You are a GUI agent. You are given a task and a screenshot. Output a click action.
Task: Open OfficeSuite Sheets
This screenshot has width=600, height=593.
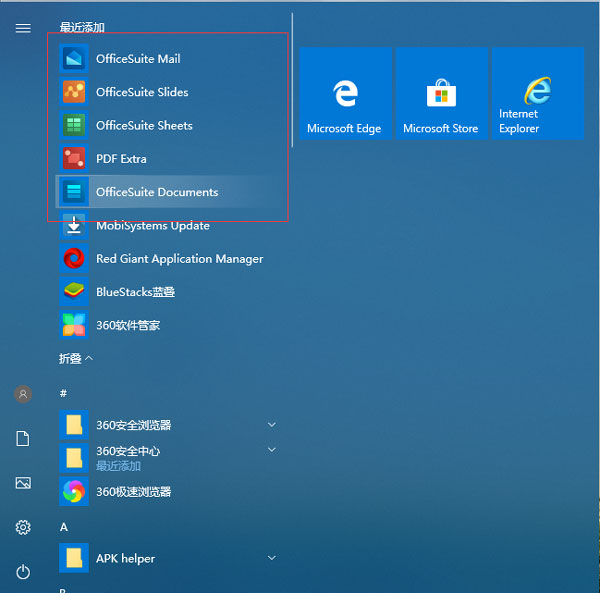click(x=144, y=125)
